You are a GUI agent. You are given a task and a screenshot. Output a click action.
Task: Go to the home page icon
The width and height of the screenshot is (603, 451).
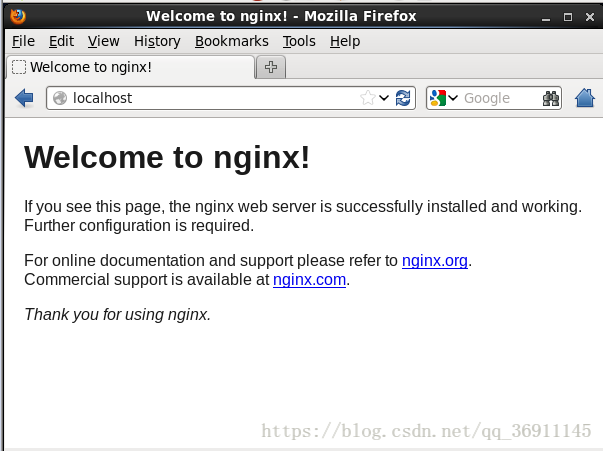[585, 98]
